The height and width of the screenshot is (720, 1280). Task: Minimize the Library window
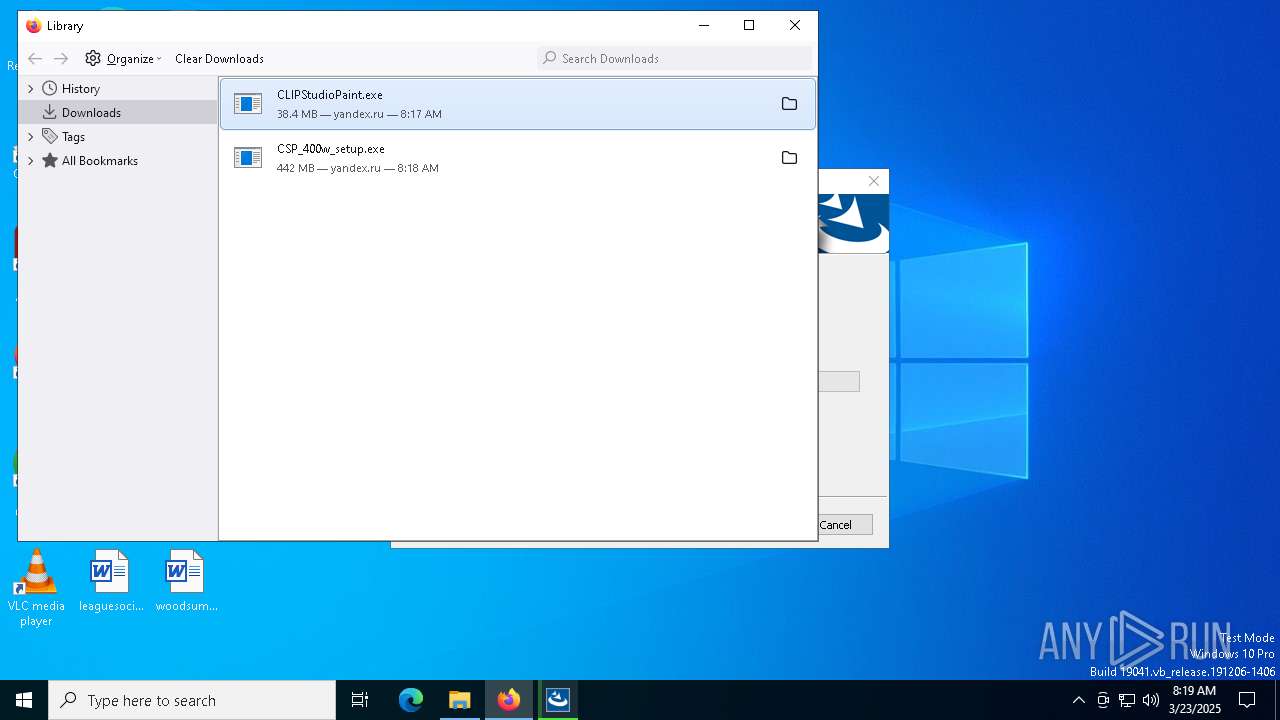pyautogui.click(x=703, y=26)
